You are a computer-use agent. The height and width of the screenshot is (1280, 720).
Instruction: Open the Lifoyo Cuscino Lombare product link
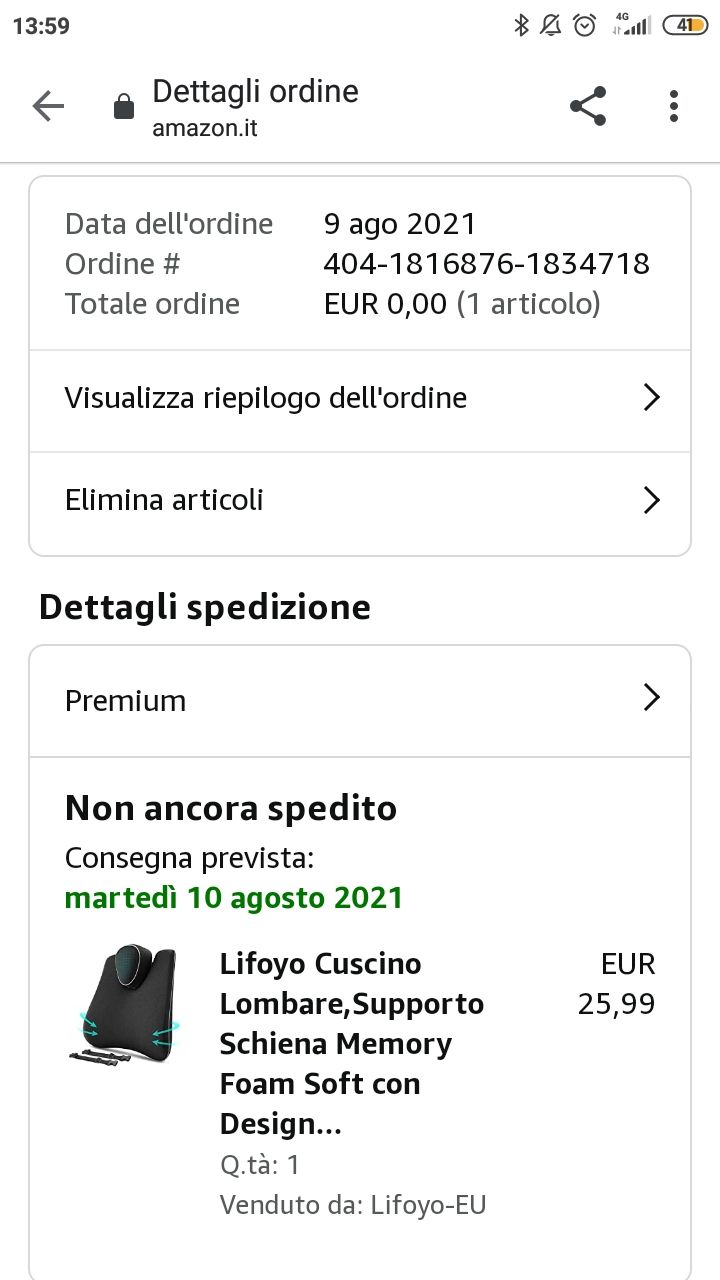pyautogui.click(x=352, y=1044)
